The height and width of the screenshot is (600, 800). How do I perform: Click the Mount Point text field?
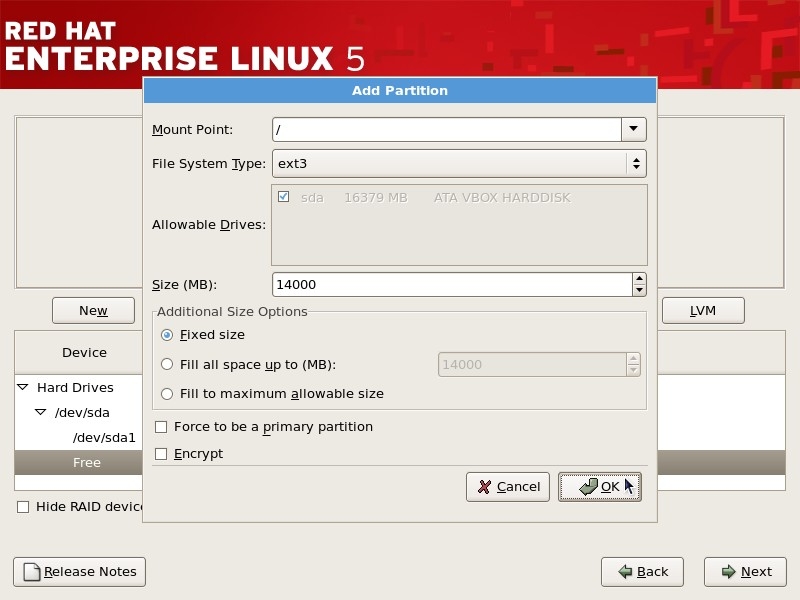tap(447, 129)
